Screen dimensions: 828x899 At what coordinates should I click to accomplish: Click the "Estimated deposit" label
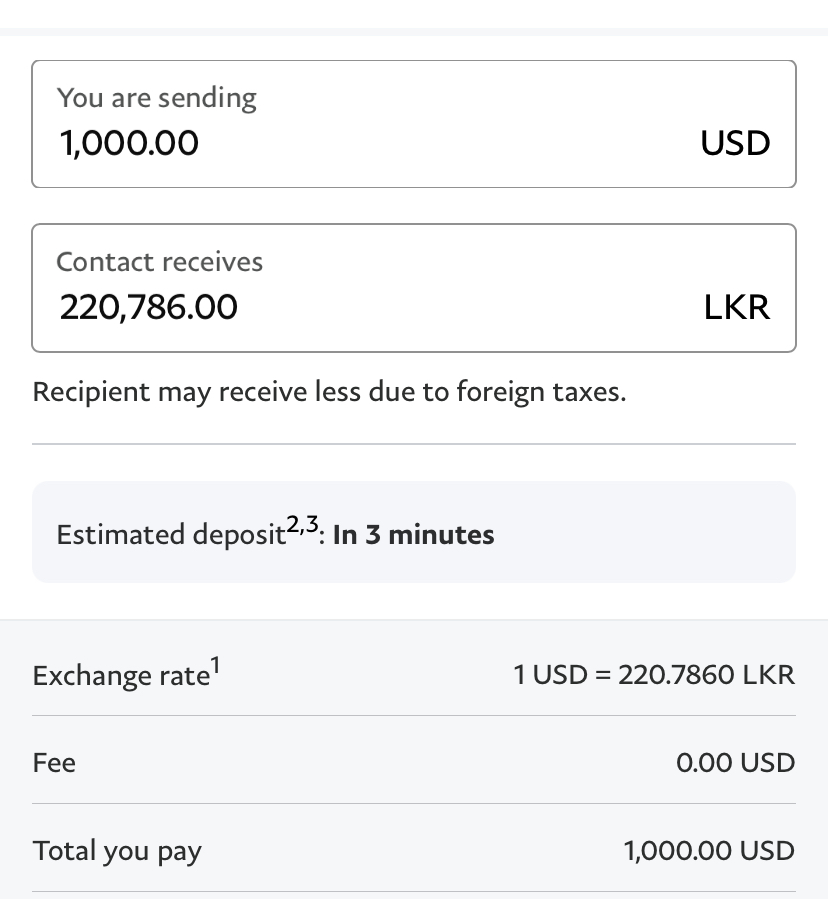(171, 534)
